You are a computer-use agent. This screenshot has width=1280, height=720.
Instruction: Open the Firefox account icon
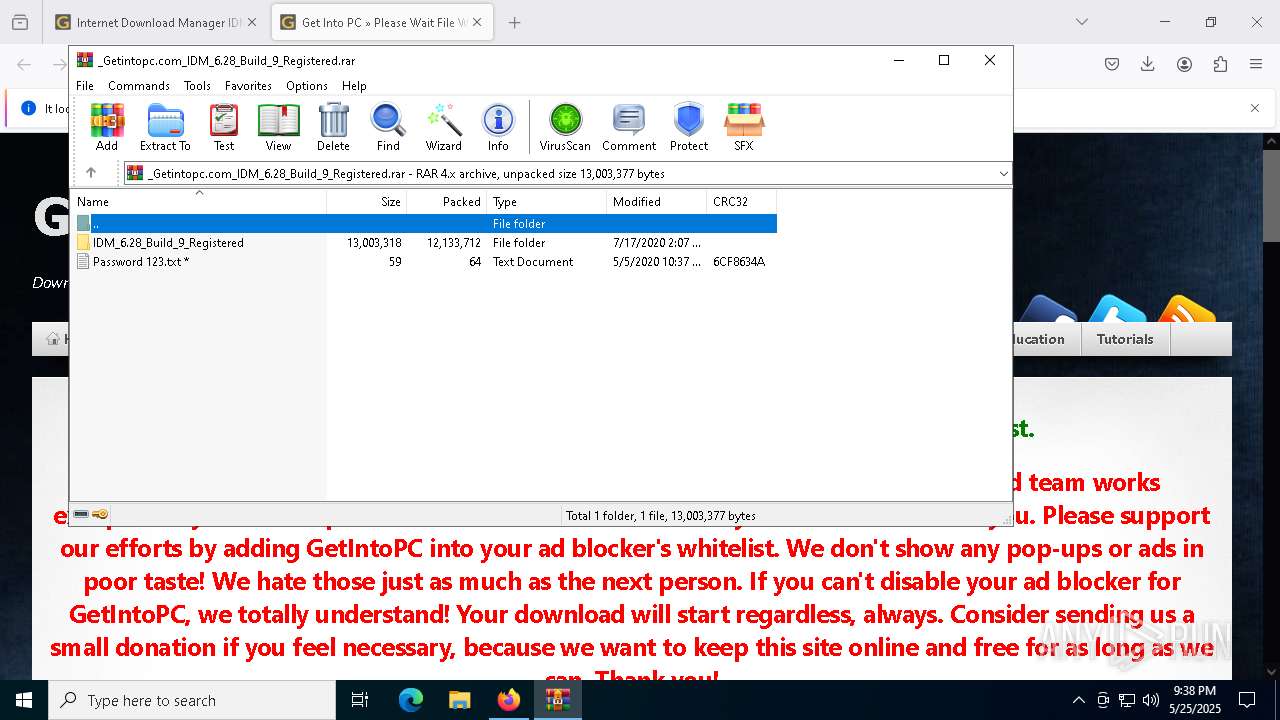point(1184,64)
